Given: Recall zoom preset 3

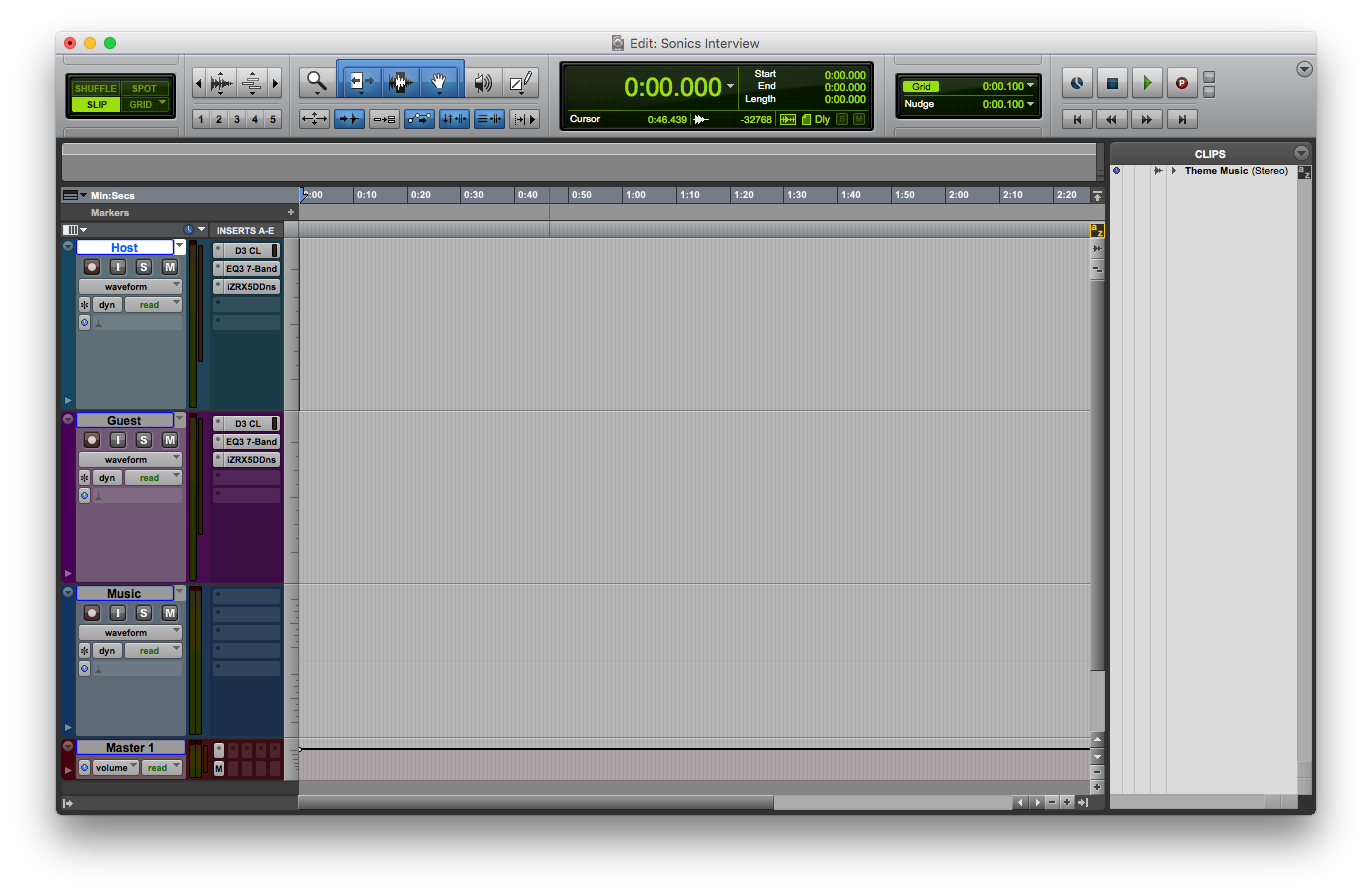Looking at the screenshot, I should 236,119.
